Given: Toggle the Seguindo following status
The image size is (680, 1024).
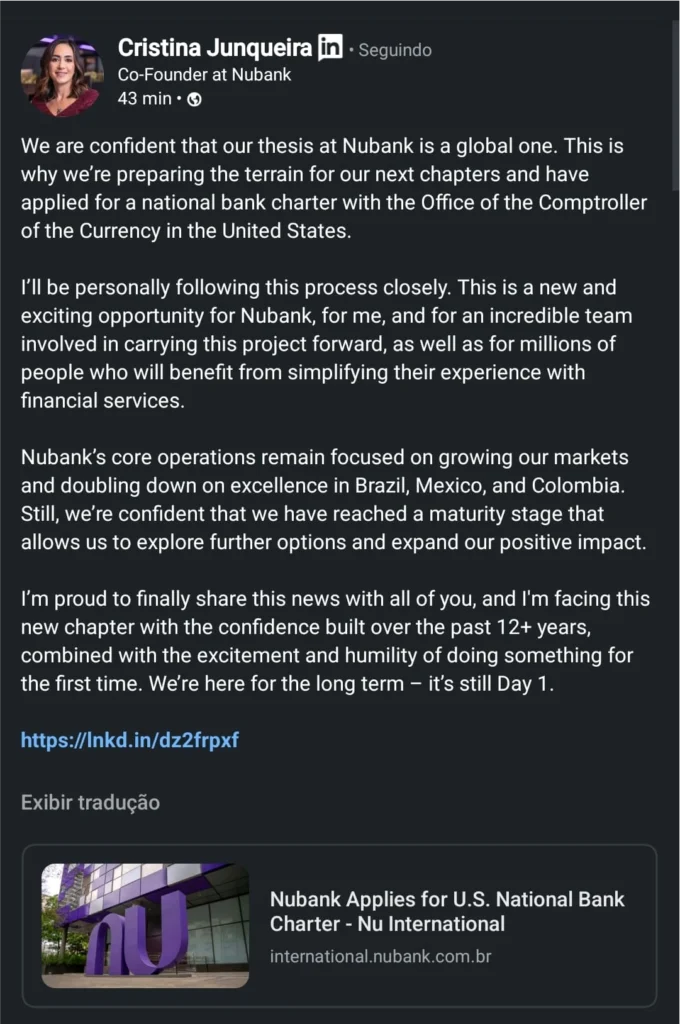Looking at the screenshot, I should (x=395, y=49).
